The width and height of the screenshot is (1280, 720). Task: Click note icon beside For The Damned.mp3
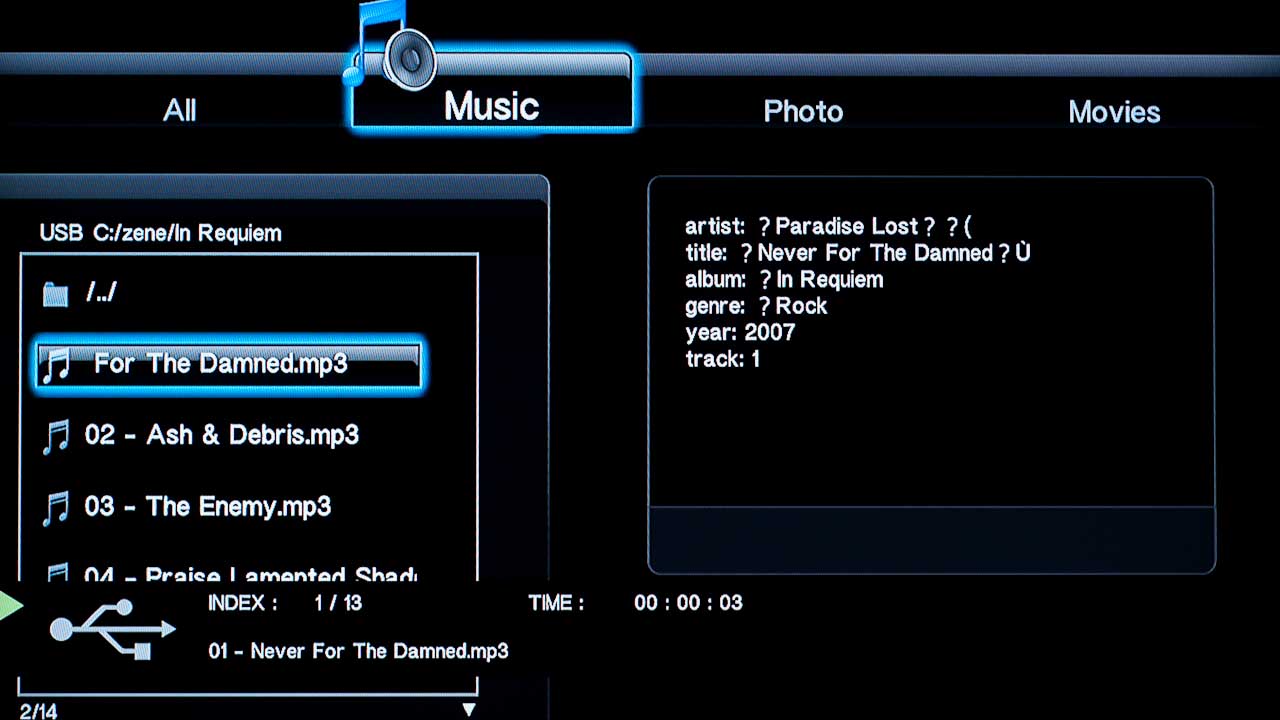56,365
